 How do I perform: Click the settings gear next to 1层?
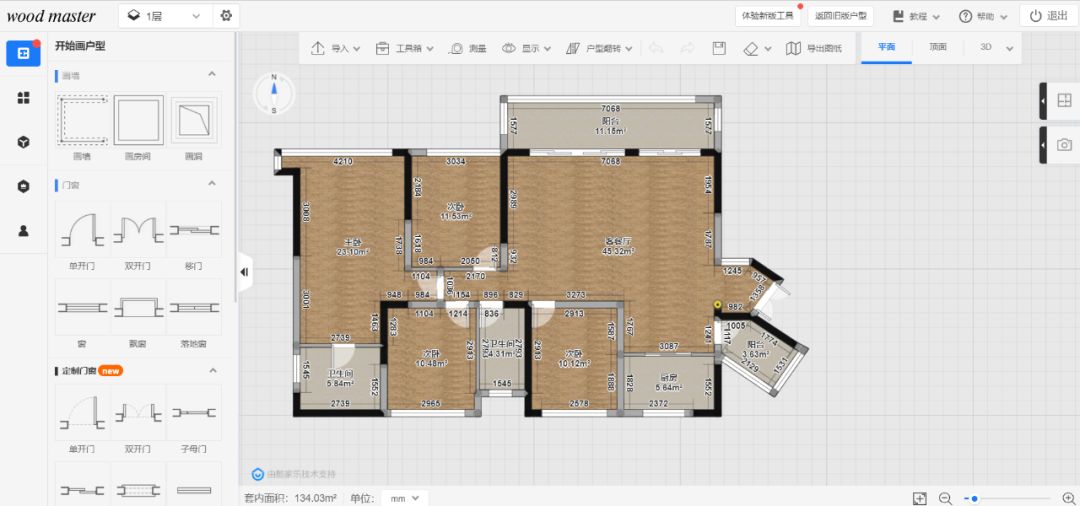click(x=226, y=16)
